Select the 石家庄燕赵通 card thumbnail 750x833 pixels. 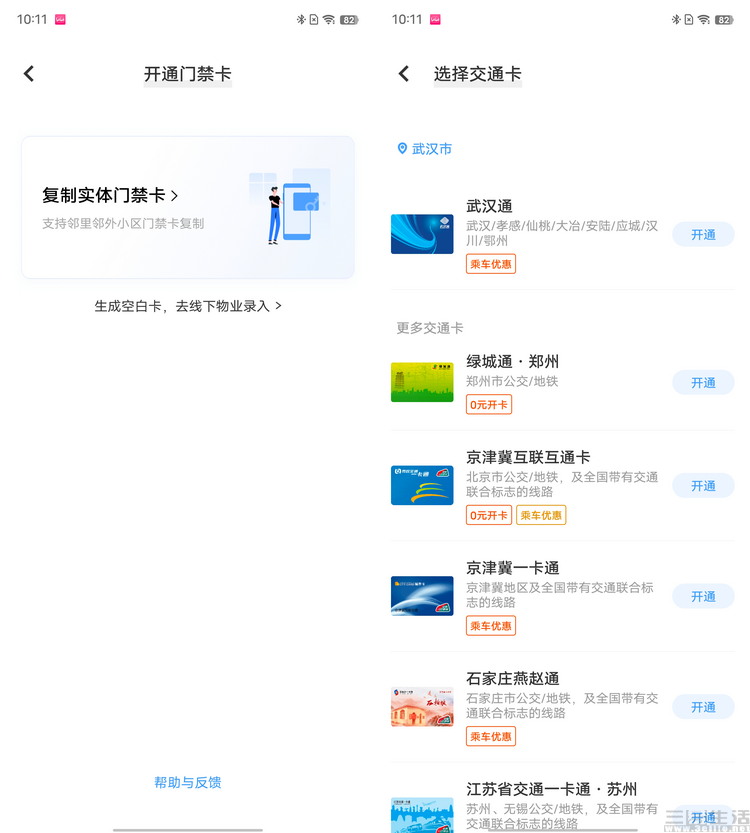click(422, 707)
